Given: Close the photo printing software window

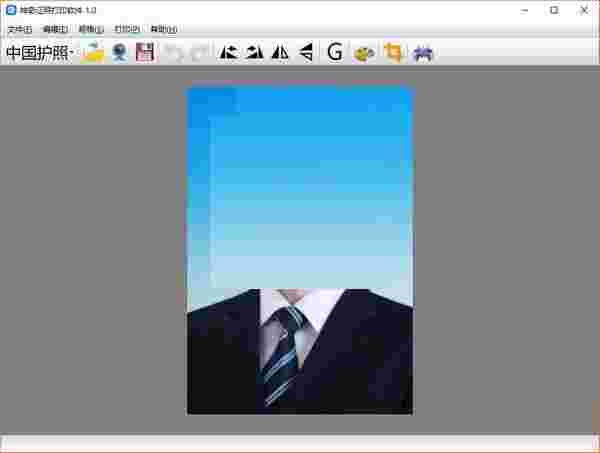Looking at the screenshot, I should click(x=584, y=10).
